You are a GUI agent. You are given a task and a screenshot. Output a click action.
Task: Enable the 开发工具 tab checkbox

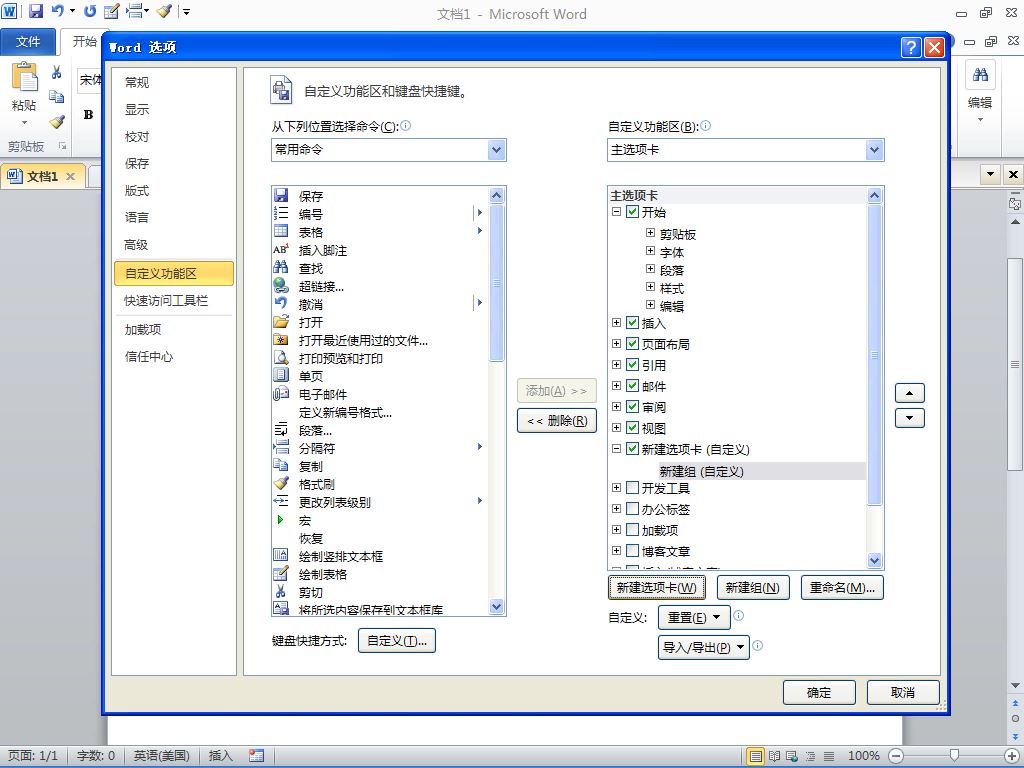(x=632, y=488)
